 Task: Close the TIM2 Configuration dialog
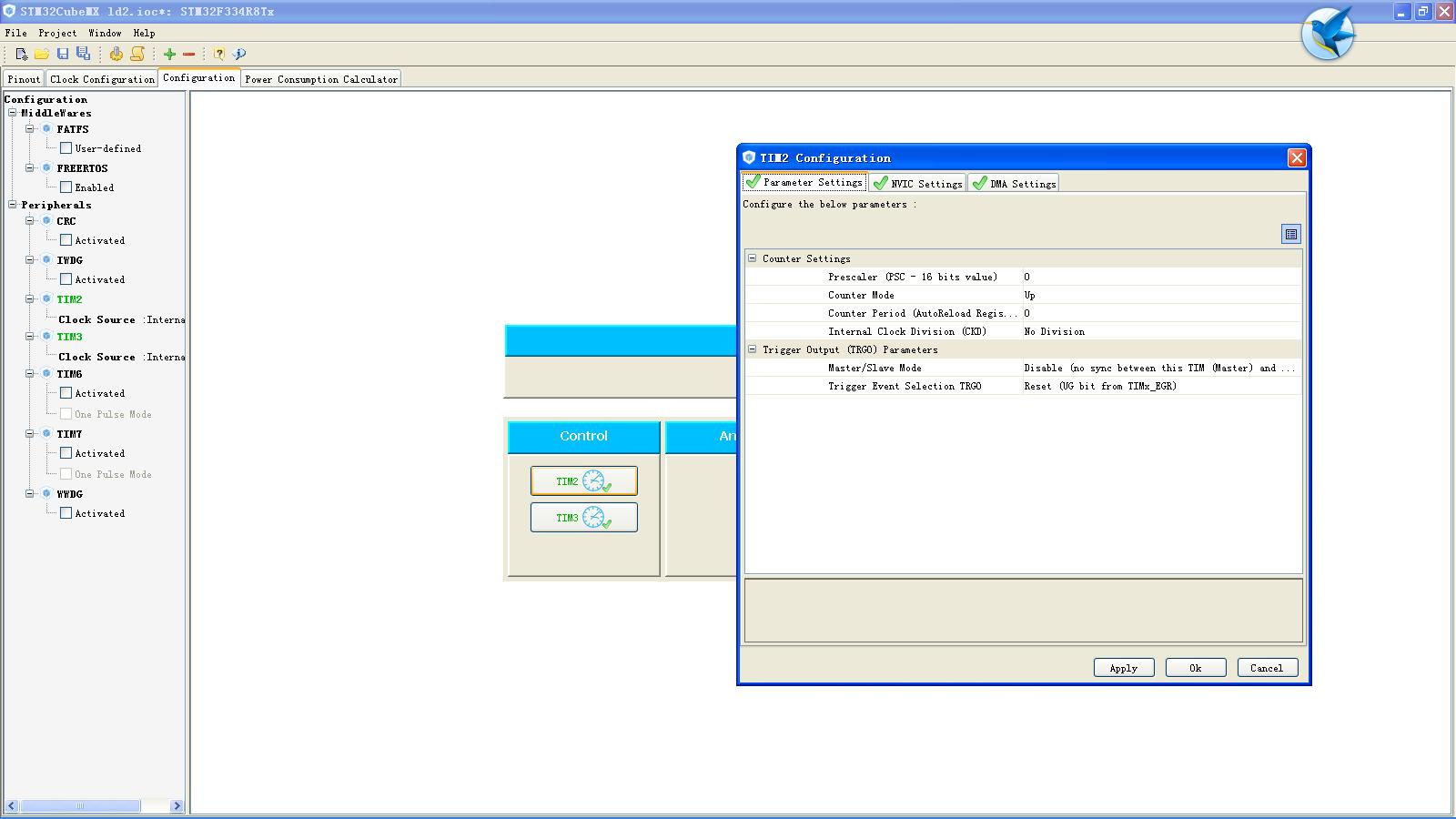pos(1297,158)
